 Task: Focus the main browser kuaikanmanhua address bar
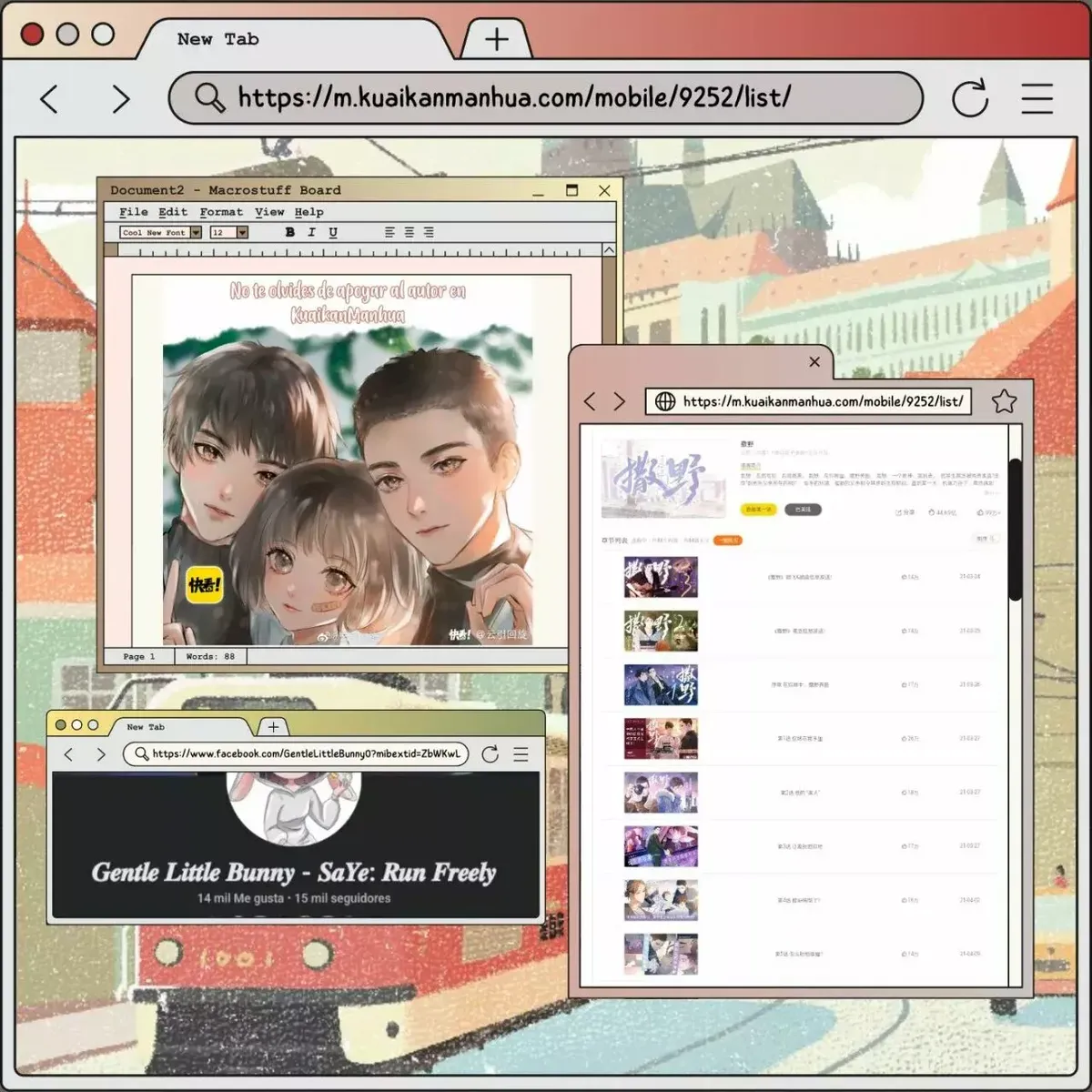[x=546, y=97]
